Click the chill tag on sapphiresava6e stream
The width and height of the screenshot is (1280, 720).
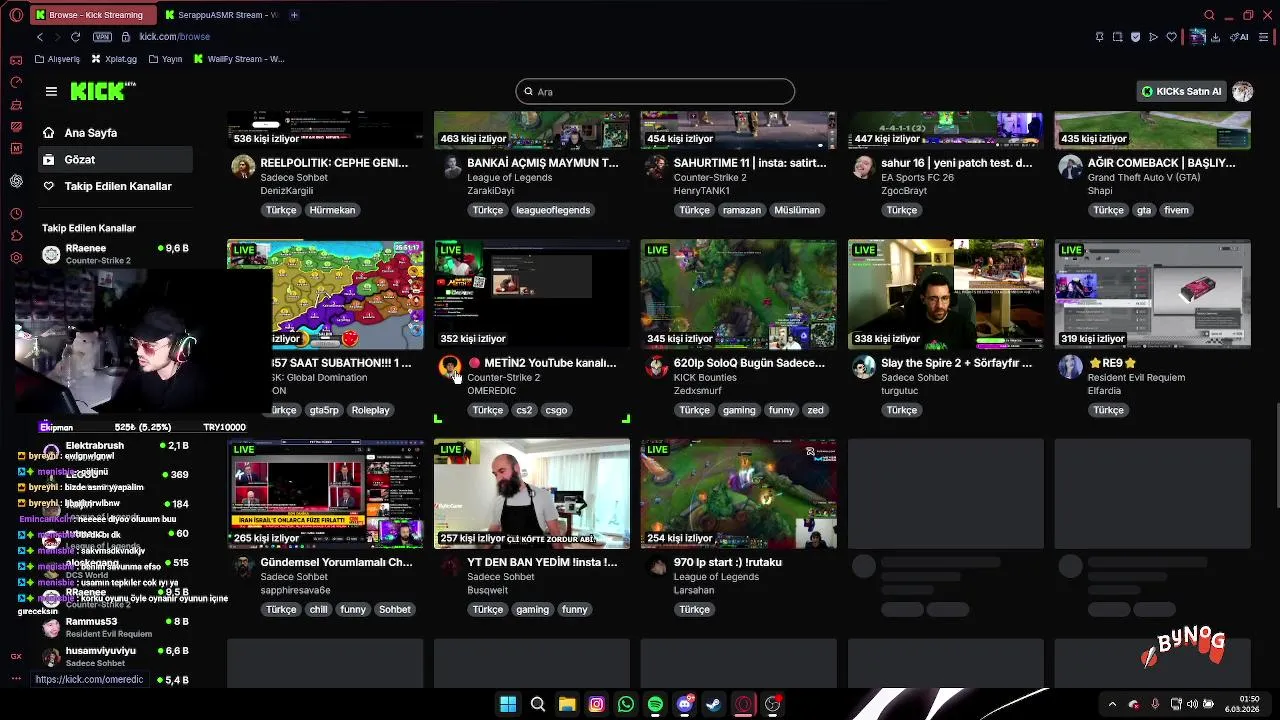pos(318,609)
